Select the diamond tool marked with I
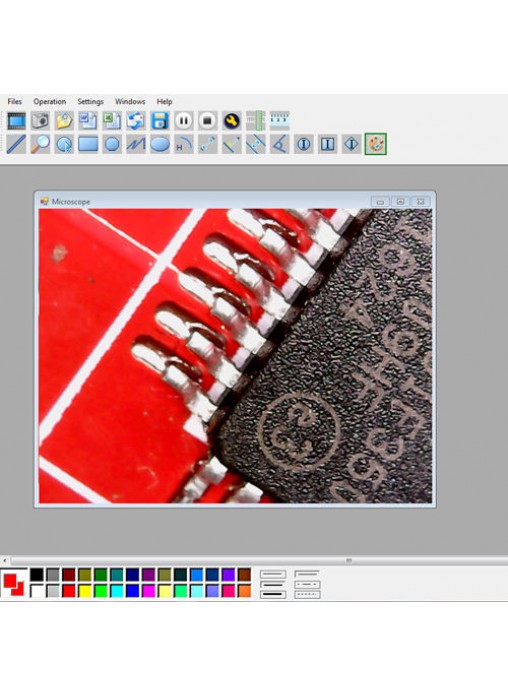508x696 pixels. [x=352, y=144]
